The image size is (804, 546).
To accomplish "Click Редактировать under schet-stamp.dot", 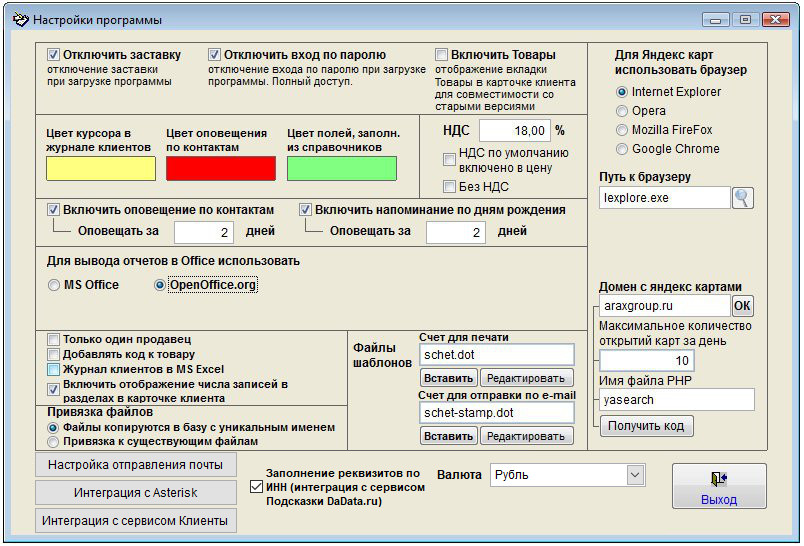I will pyautogui.click(x=527, y=436).
